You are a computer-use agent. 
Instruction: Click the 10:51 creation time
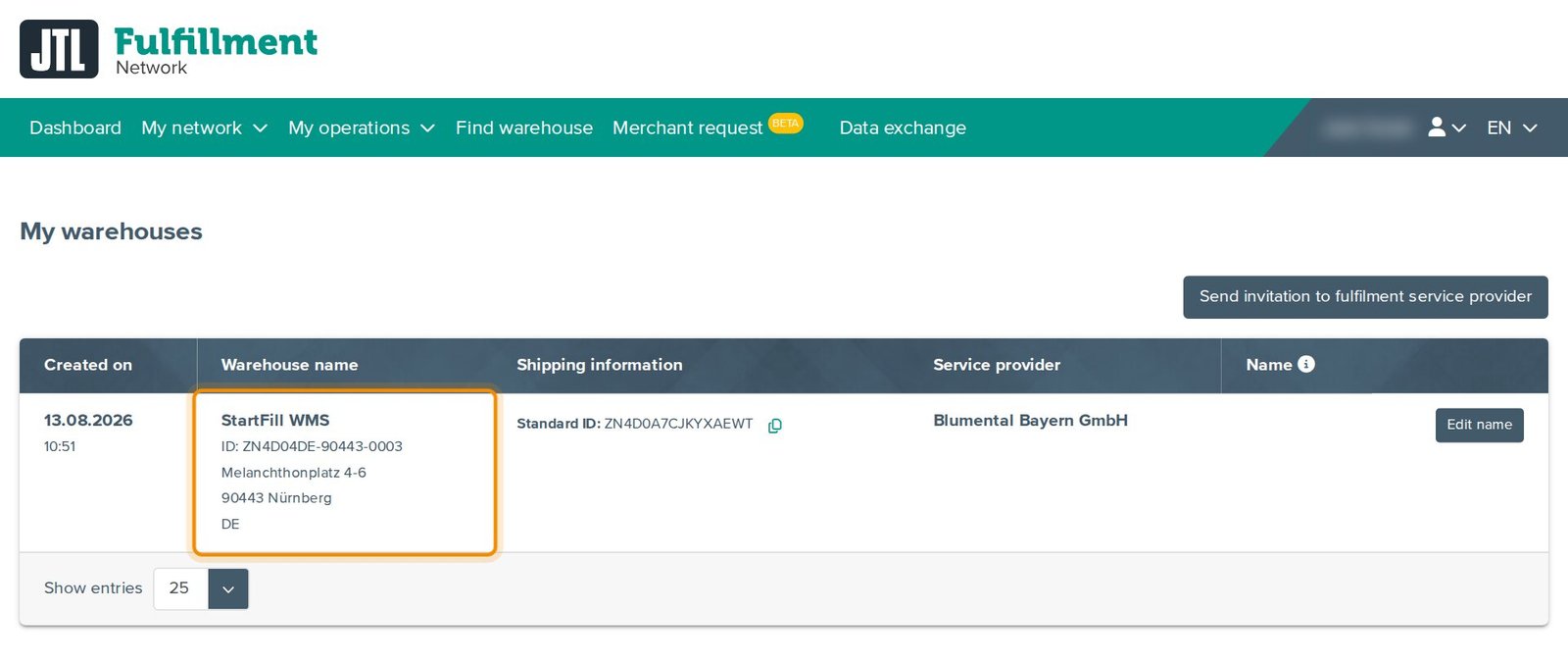click(x=60, y=446)
